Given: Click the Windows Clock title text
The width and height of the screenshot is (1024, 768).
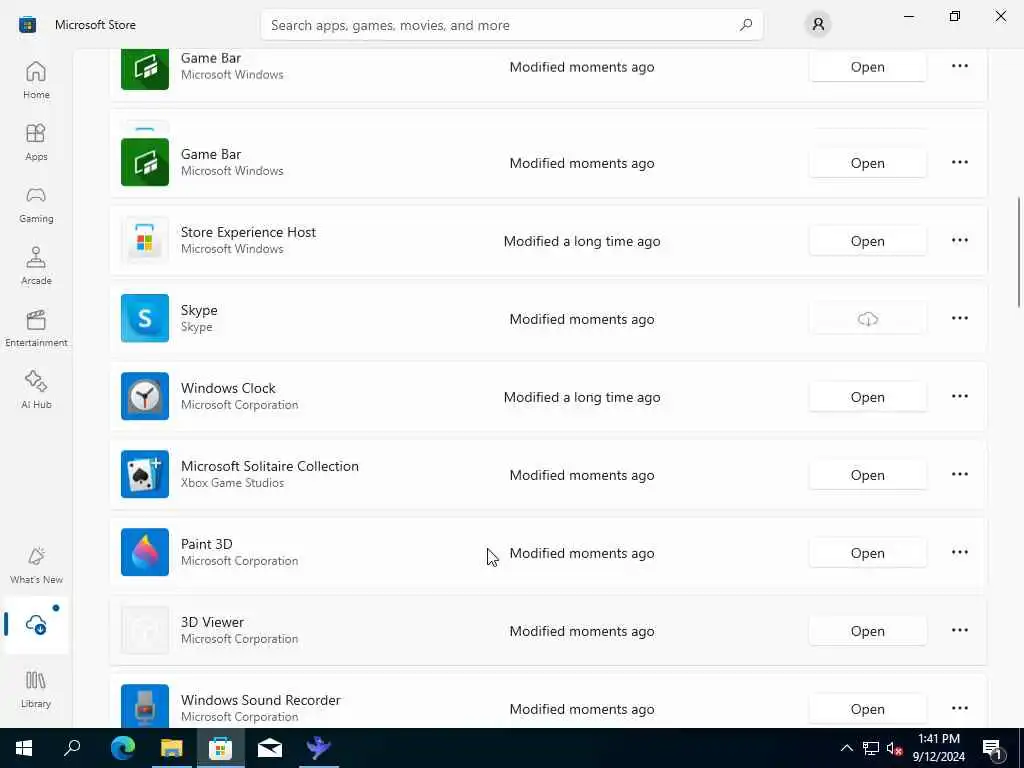Looking at the screenshot, I should point(228,388).
